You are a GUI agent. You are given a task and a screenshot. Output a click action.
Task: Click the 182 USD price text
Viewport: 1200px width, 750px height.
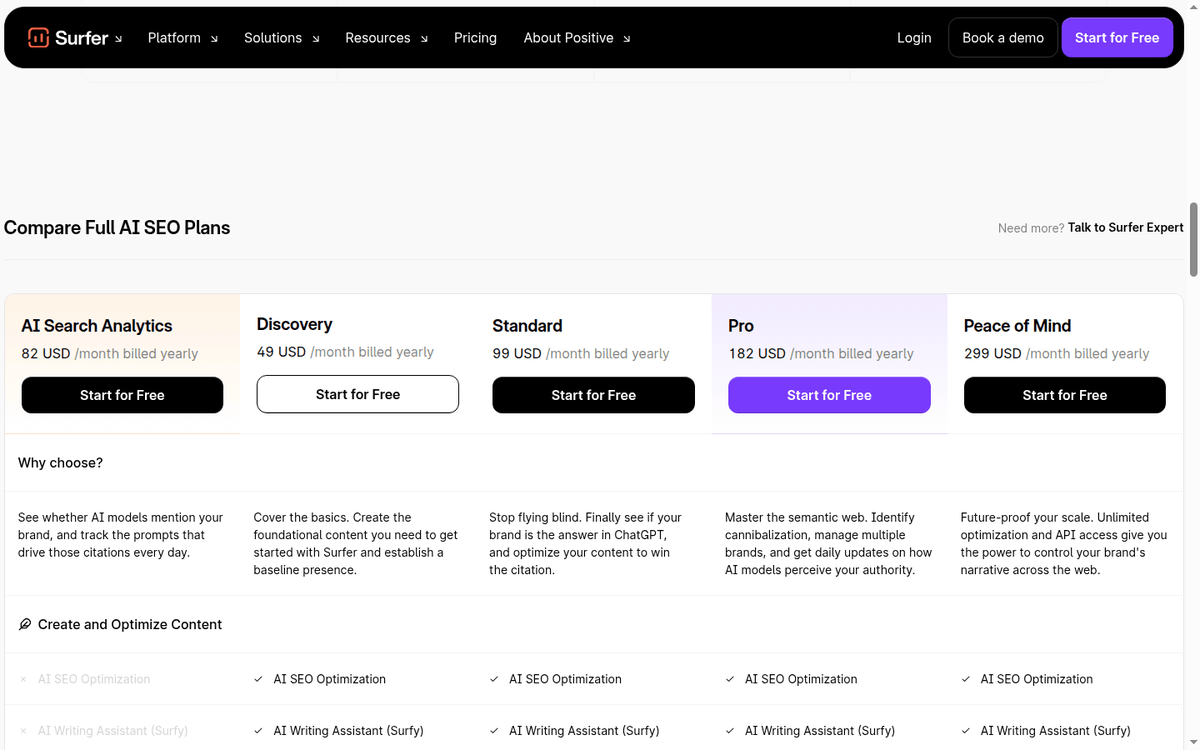(x=757, y=353)
